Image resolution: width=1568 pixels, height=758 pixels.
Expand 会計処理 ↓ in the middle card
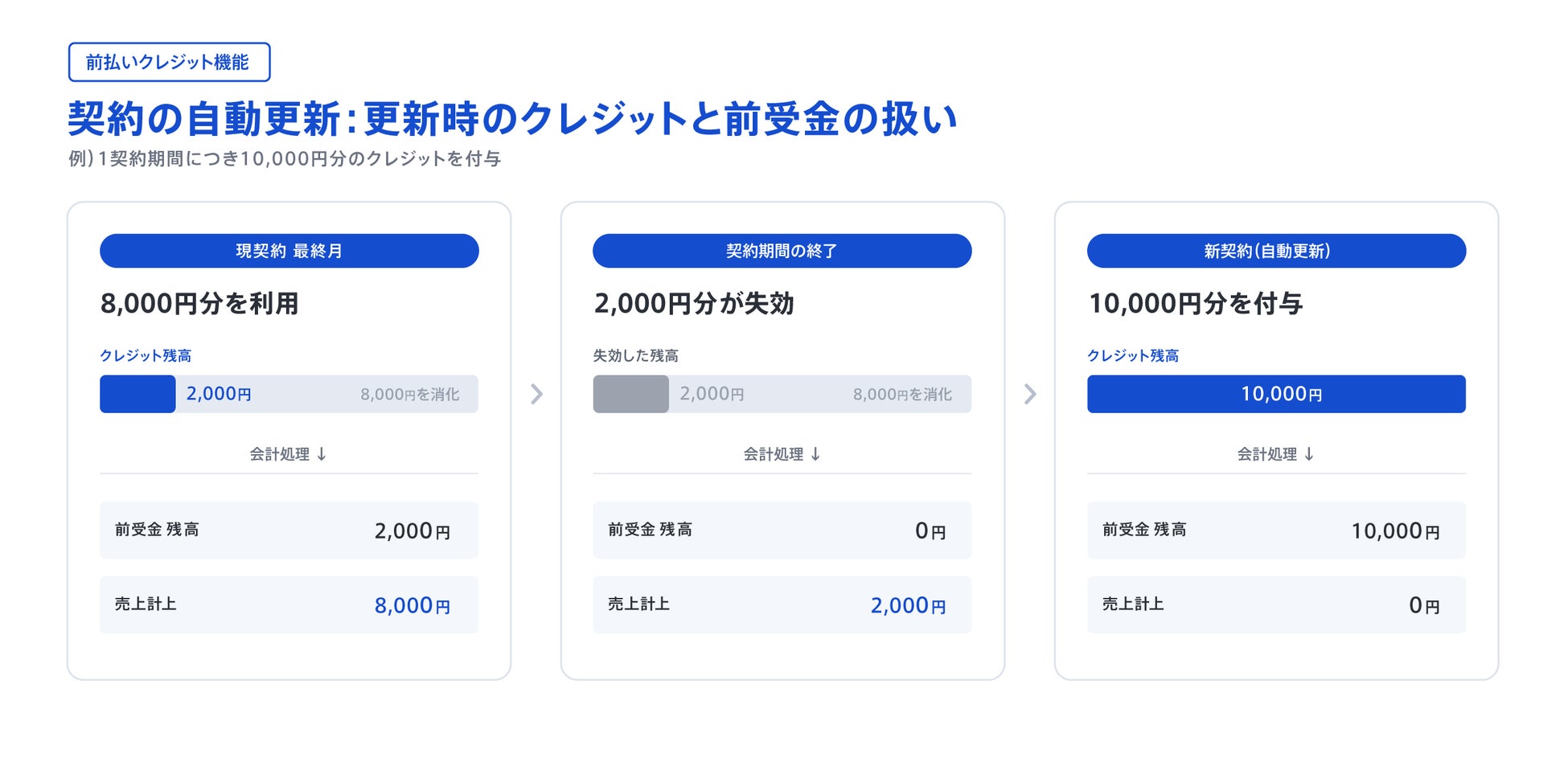782,454
